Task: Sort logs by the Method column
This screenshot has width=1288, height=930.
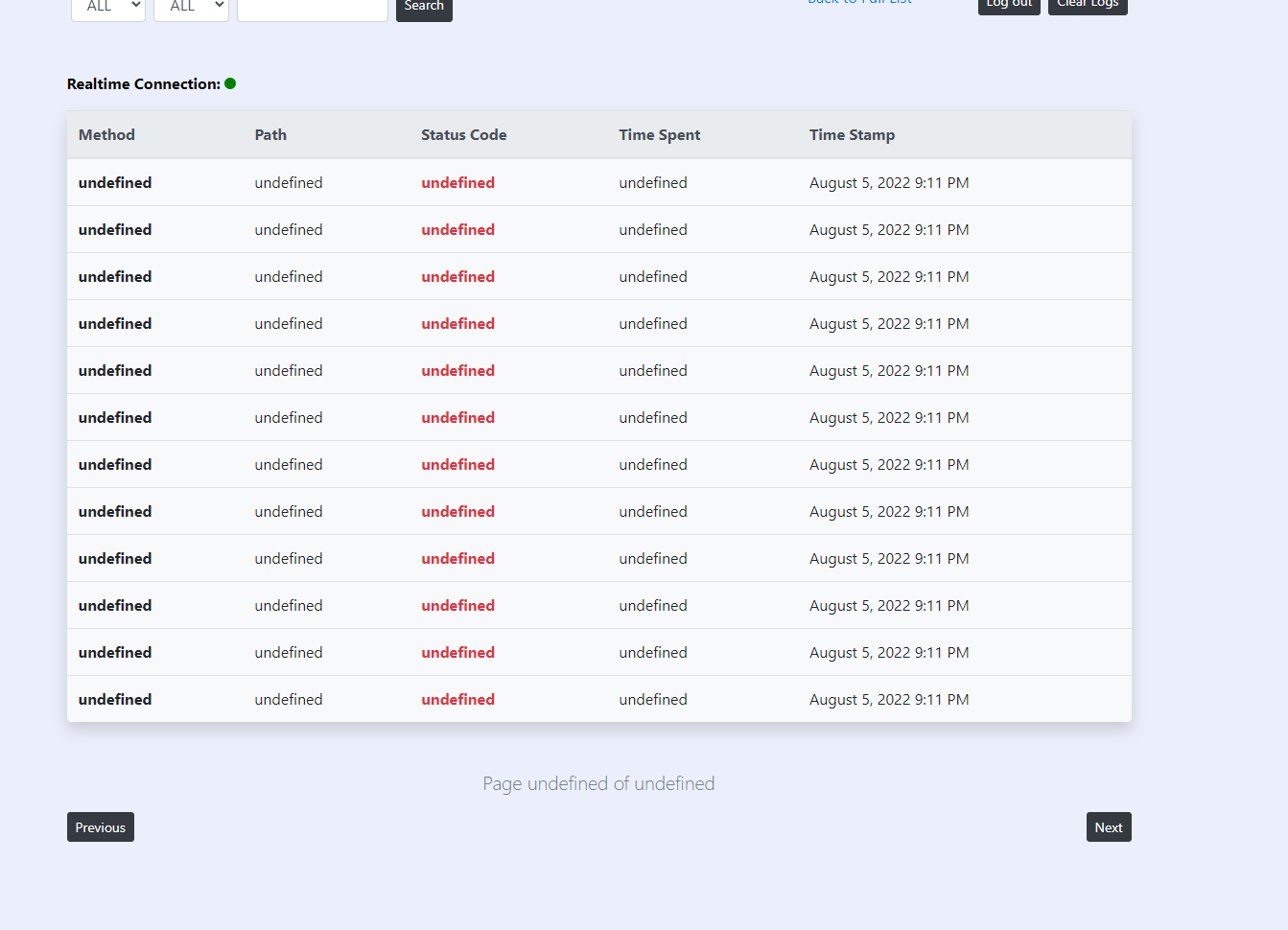Action: pos(105,134)
